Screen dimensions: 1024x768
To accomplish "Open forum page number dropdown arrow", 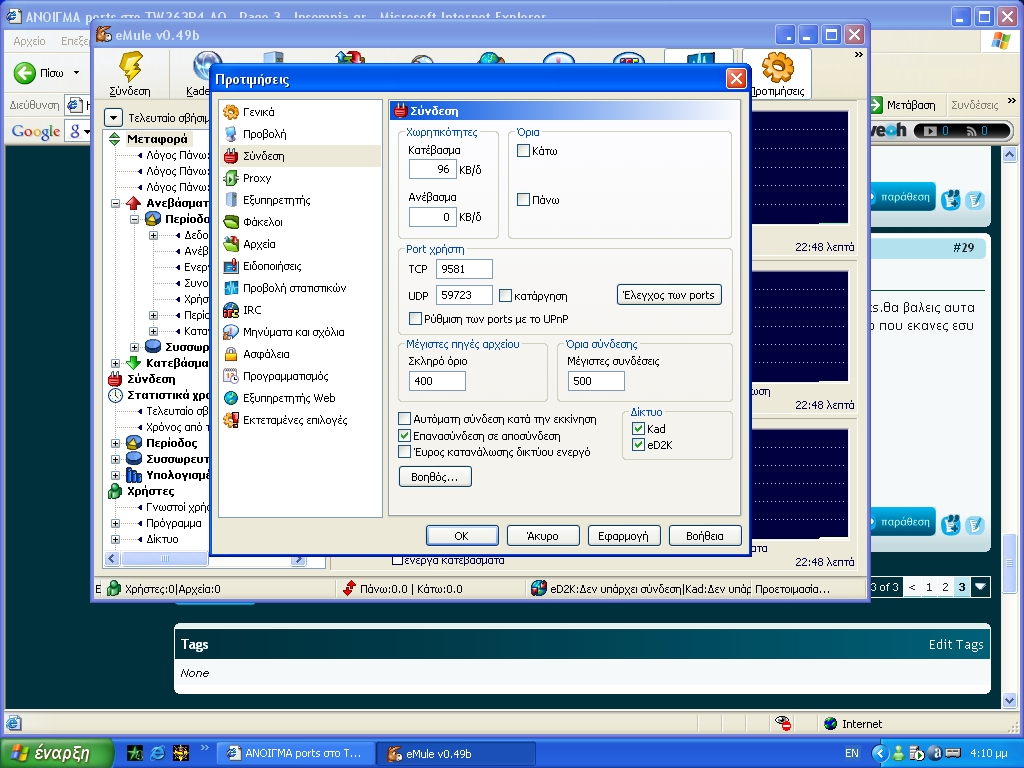I will click(x=980, y=586).
